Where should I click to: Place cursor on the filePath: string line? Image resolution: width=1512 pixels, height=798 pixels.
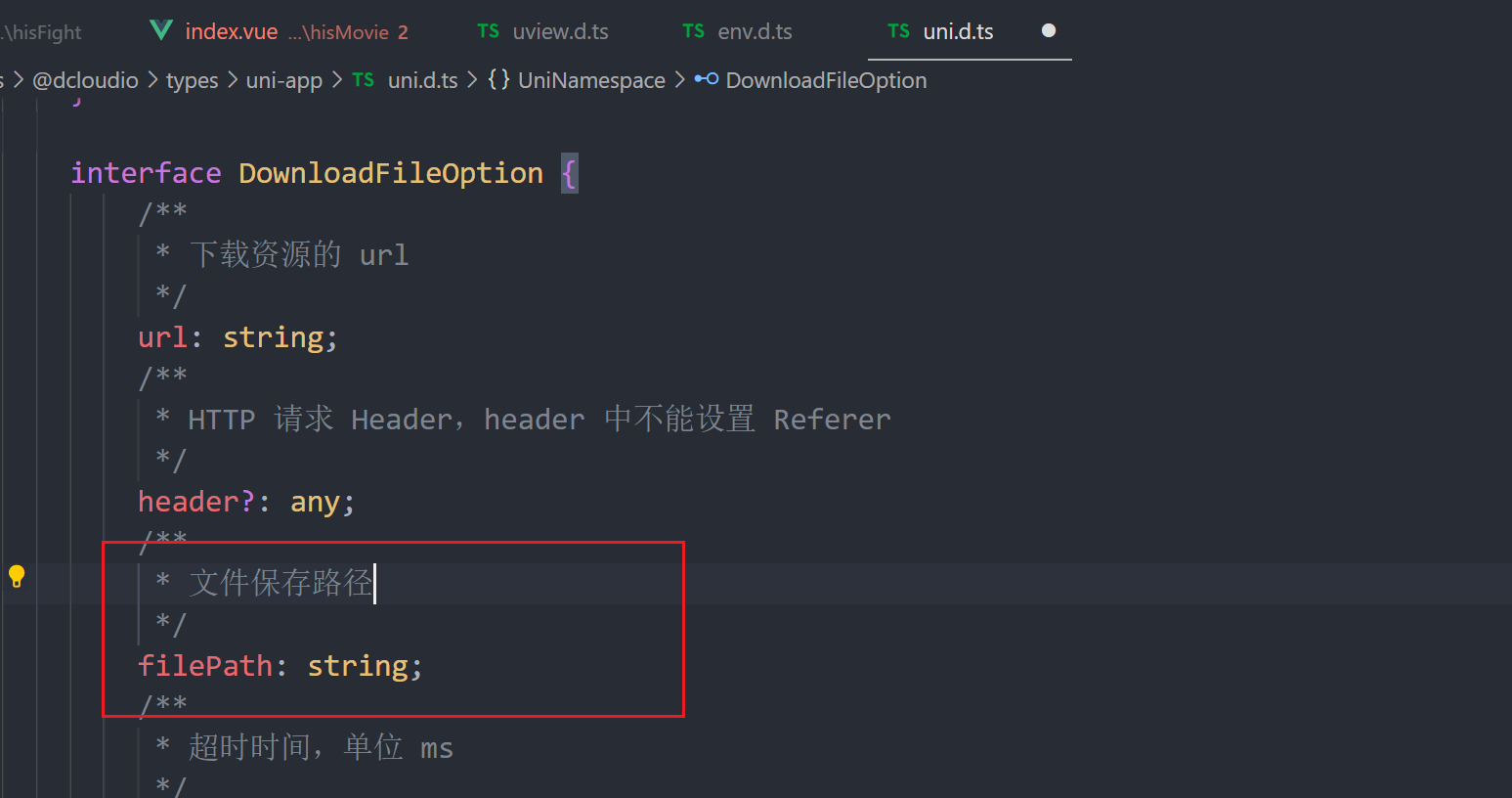click(280, 665)
